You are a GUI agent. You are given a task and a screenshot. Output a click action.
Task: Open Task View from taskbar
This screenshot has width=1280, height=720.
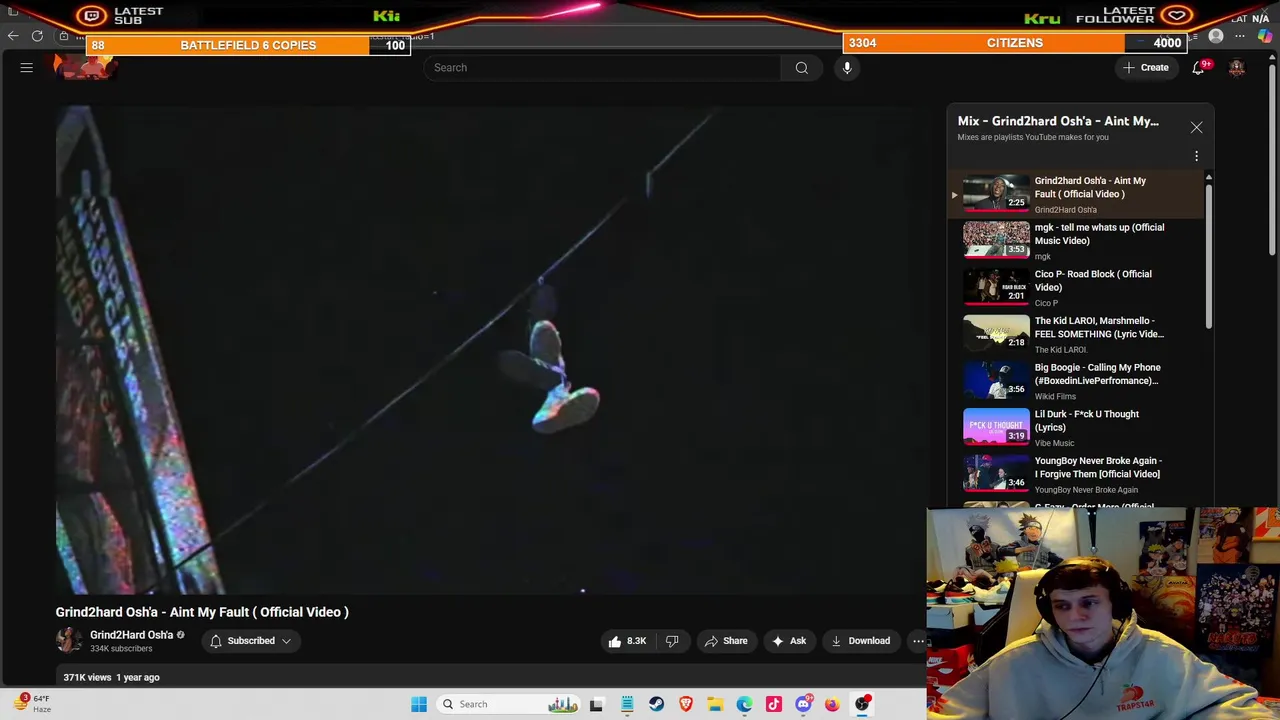tap(596, 704)
